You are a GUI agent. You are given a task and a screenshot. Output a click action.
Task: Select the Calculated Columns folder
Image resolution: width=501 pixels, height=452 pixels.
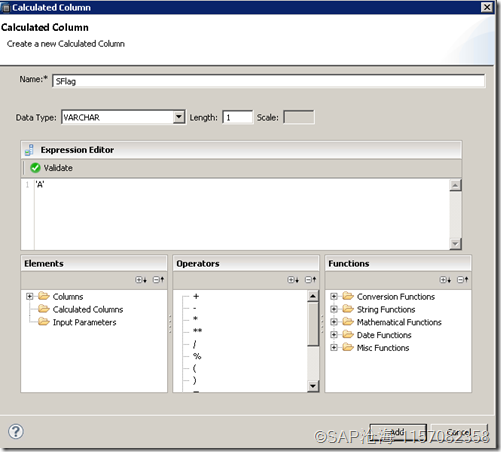tap(88, 309)
